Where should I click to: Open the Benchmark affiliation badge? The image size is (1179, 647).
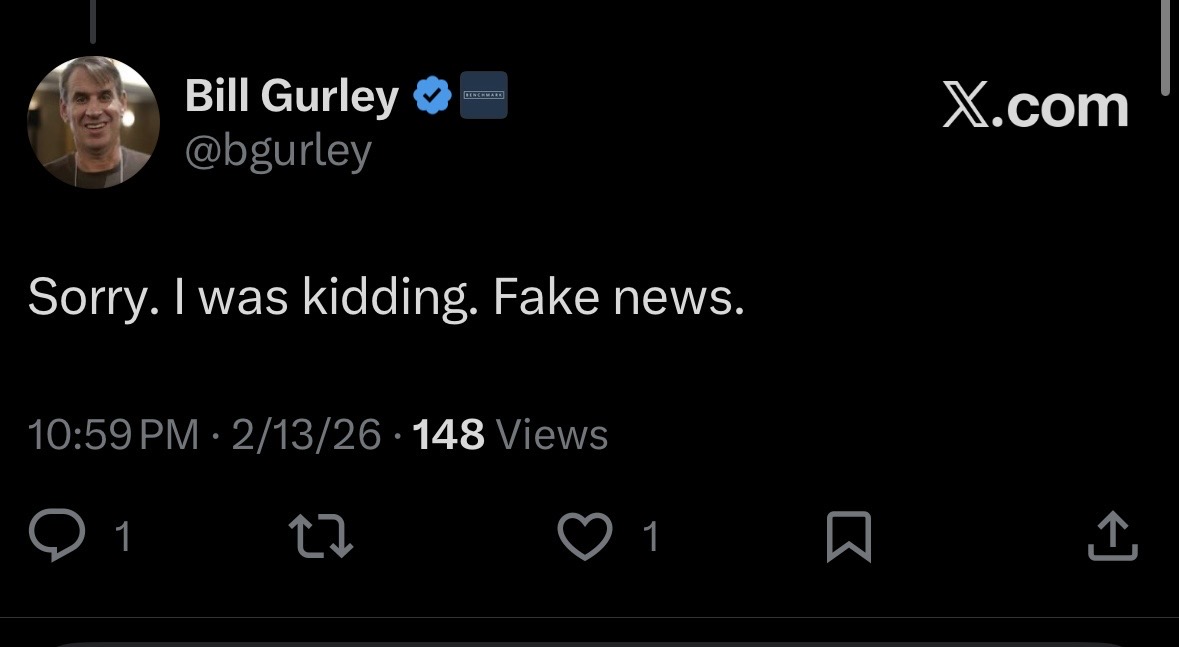(483, 96)
